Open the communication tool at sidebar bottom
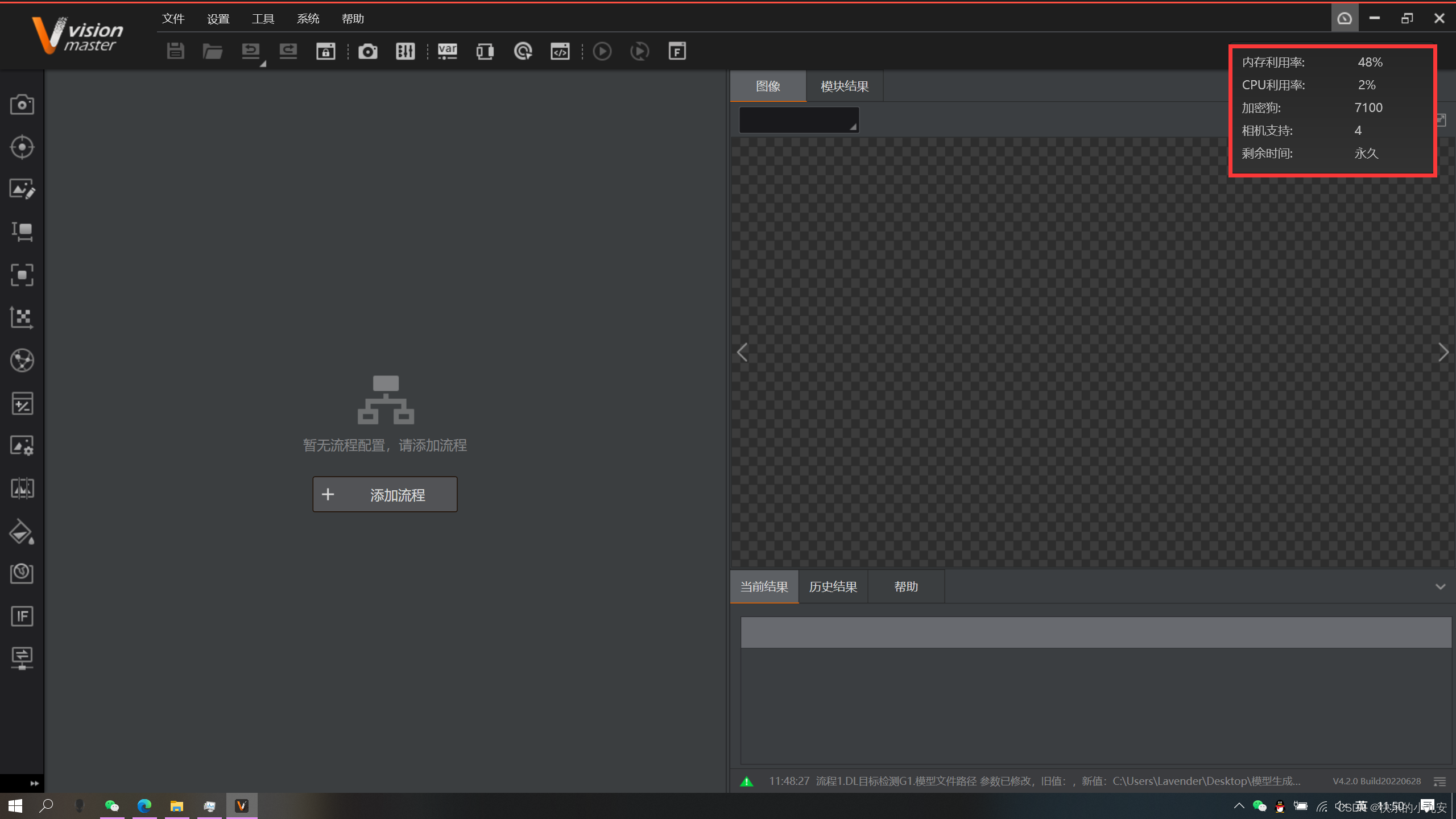This screenshot has width=1456, height=819. coord(22,659)
